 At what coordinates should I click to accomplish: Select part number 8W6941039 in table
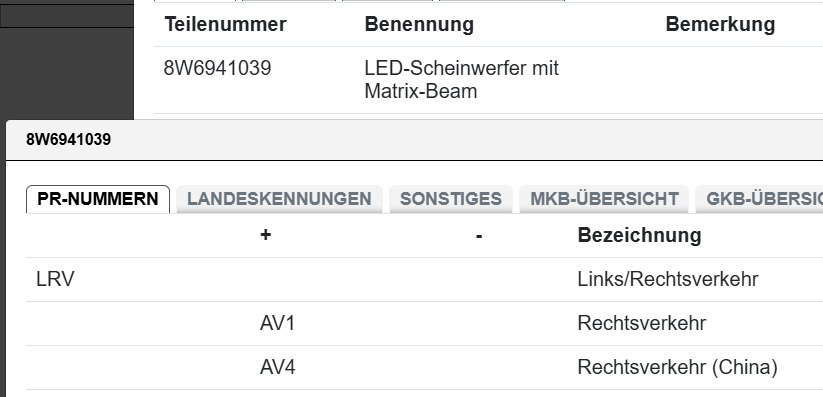217,68
